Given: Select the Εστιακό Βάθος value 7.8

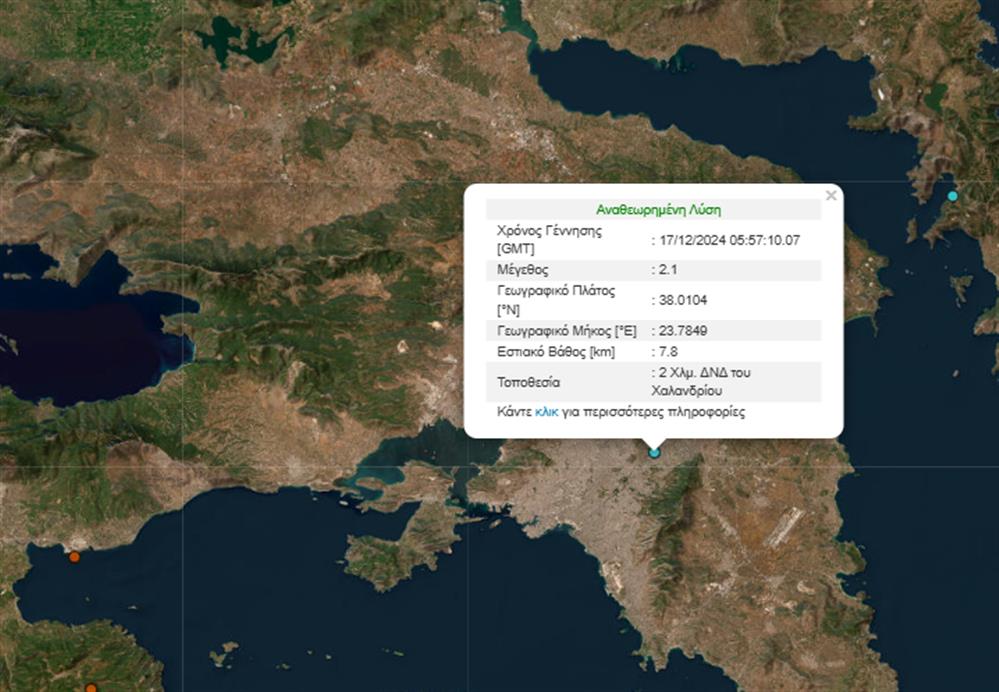Looking at the screenshot, I should point(668,352).
